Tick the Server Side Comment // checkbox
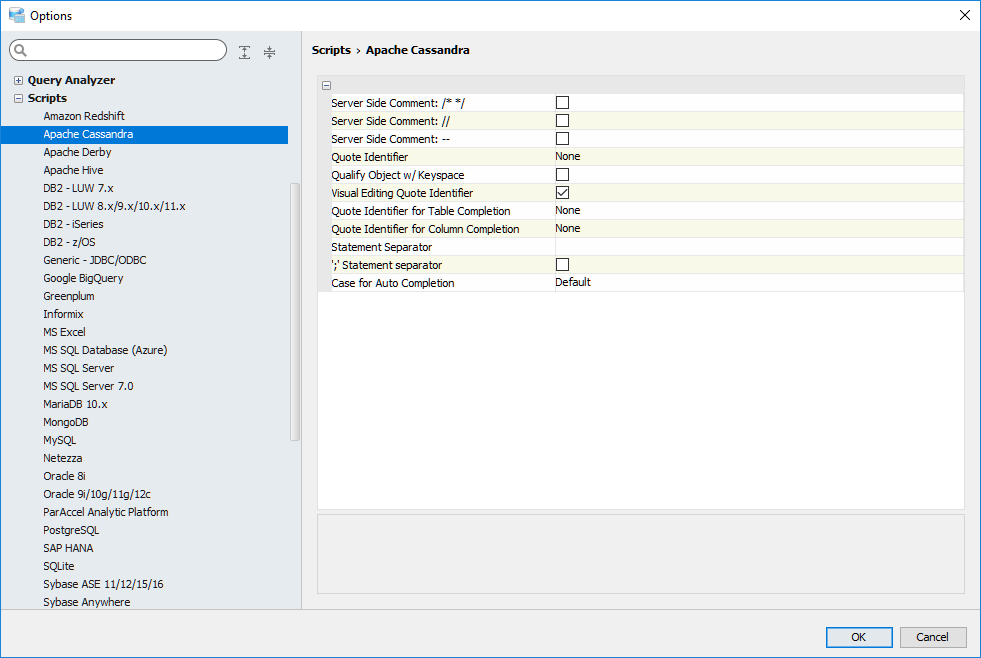 click(562, 120)
